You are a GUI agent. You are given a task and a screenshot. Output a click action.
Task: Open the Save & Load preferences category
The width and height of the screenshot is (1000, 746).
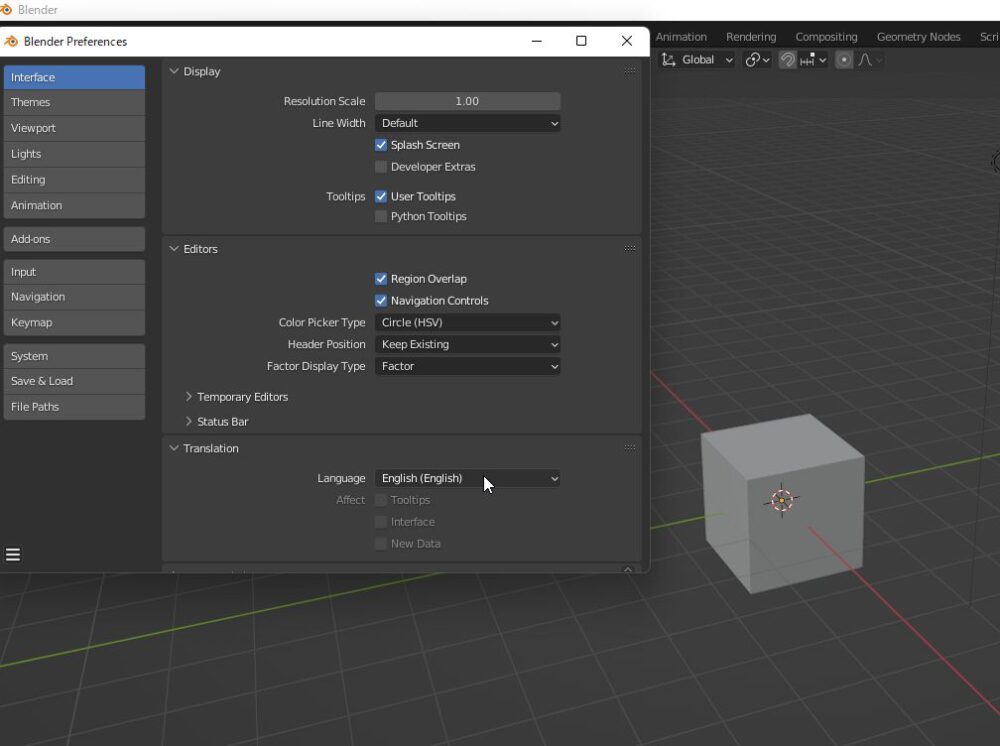[74, 381]
